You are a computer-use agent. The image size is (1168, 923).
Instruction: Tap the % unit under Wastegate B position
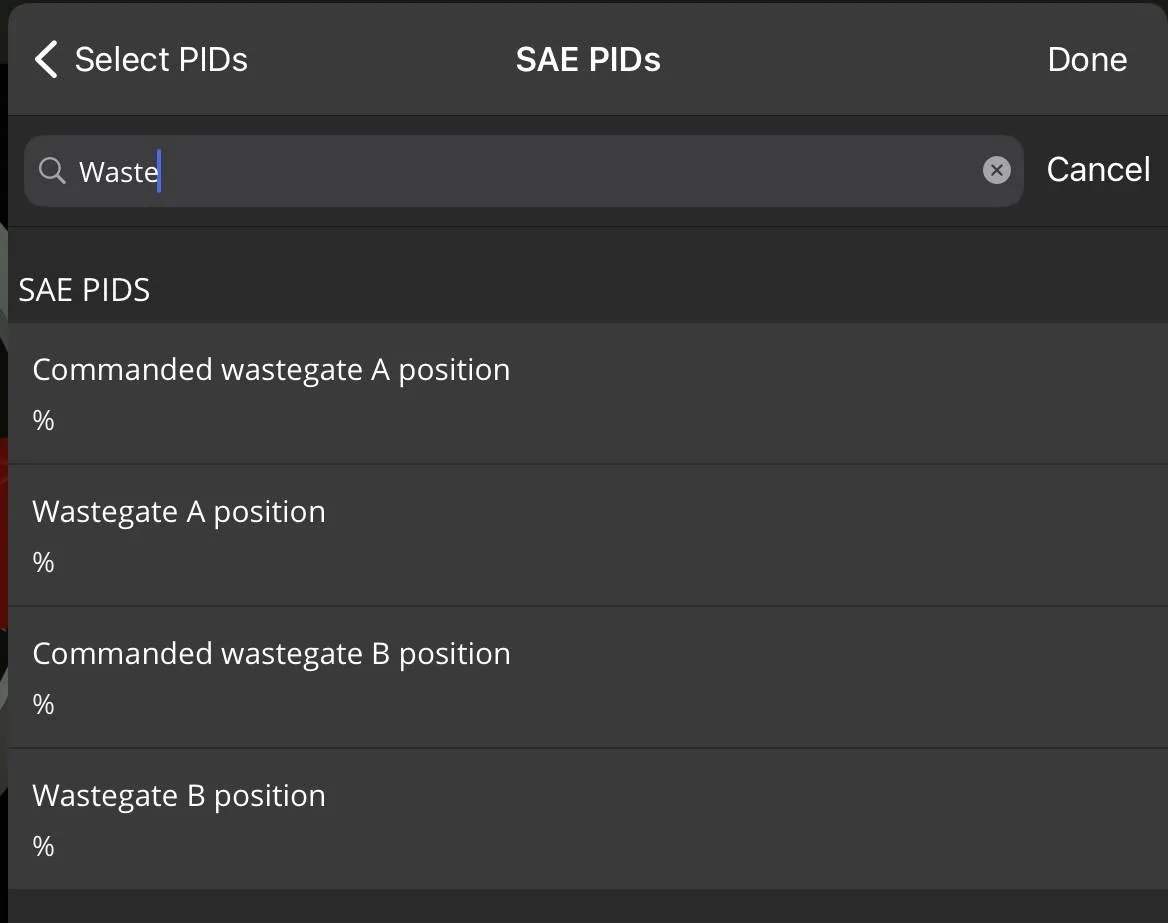43,847
